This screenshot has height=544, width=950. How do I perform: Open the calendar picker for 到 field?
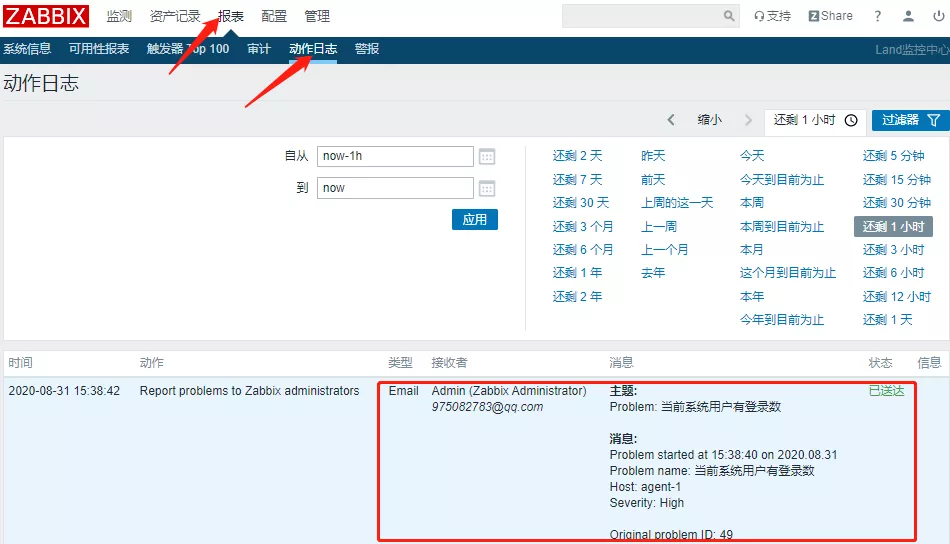click(x=487, y=188)
